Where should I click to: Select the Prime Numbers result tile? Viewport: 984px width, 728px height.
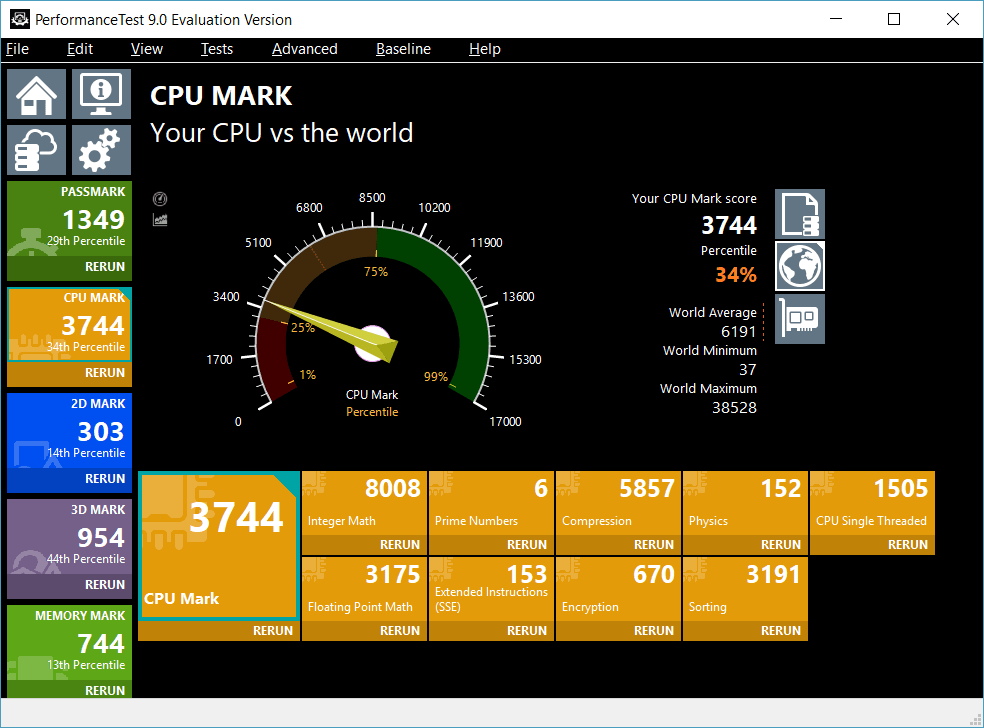click(491, 503)
